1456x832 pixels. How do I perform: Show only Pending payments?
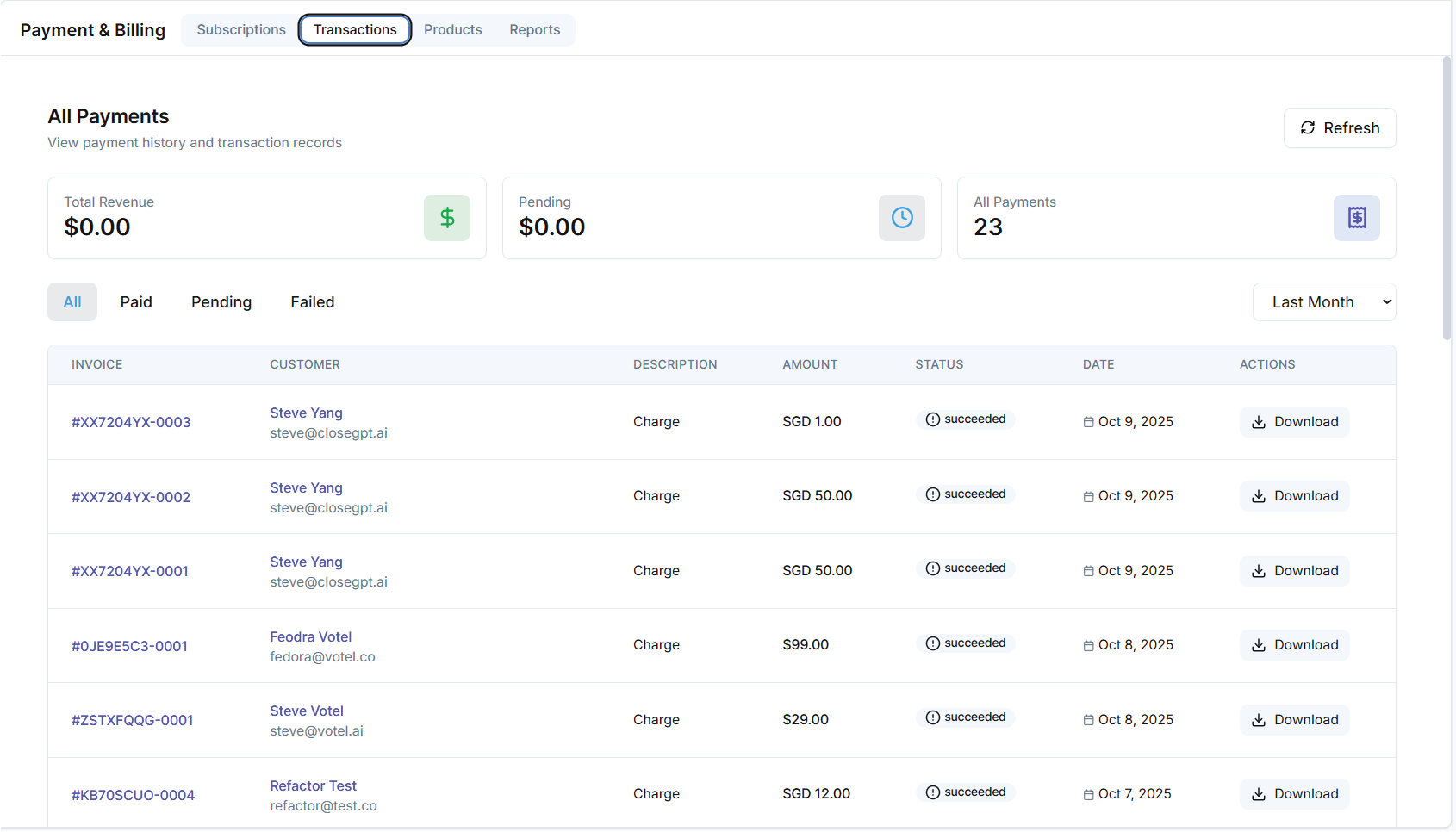(221, 302)
